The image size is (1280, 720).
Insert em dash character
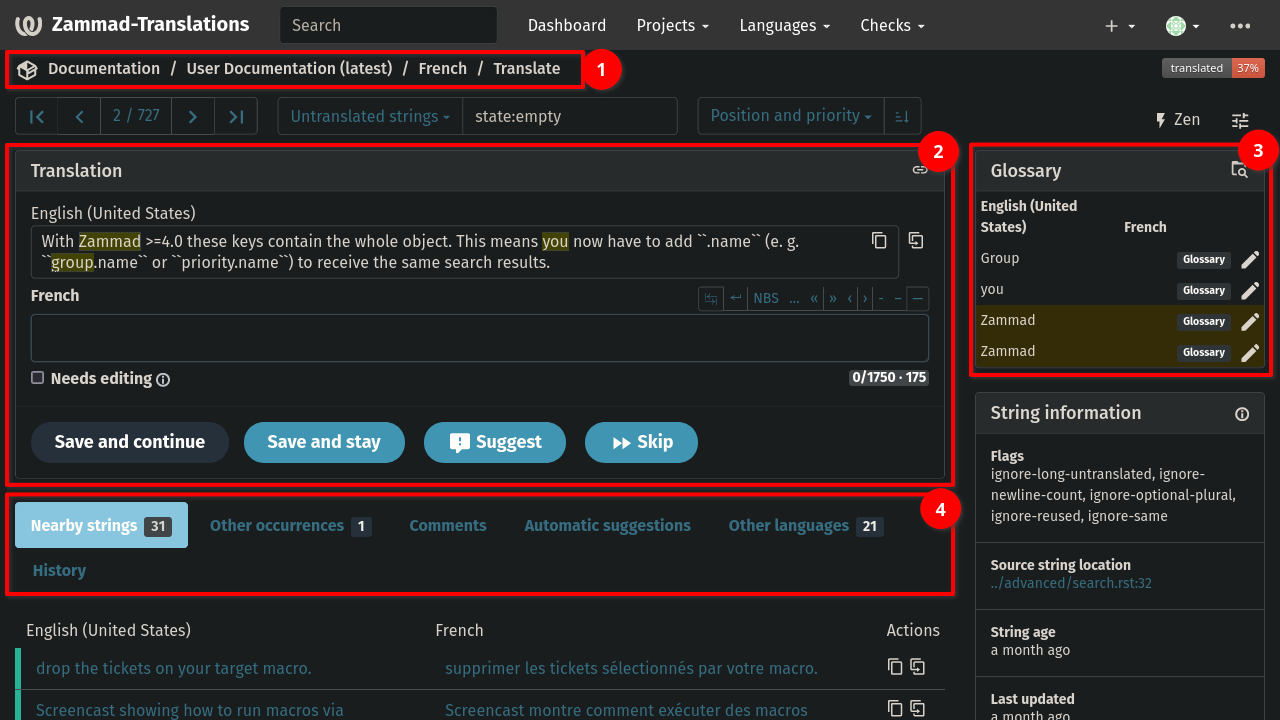(x=917, y=298)
